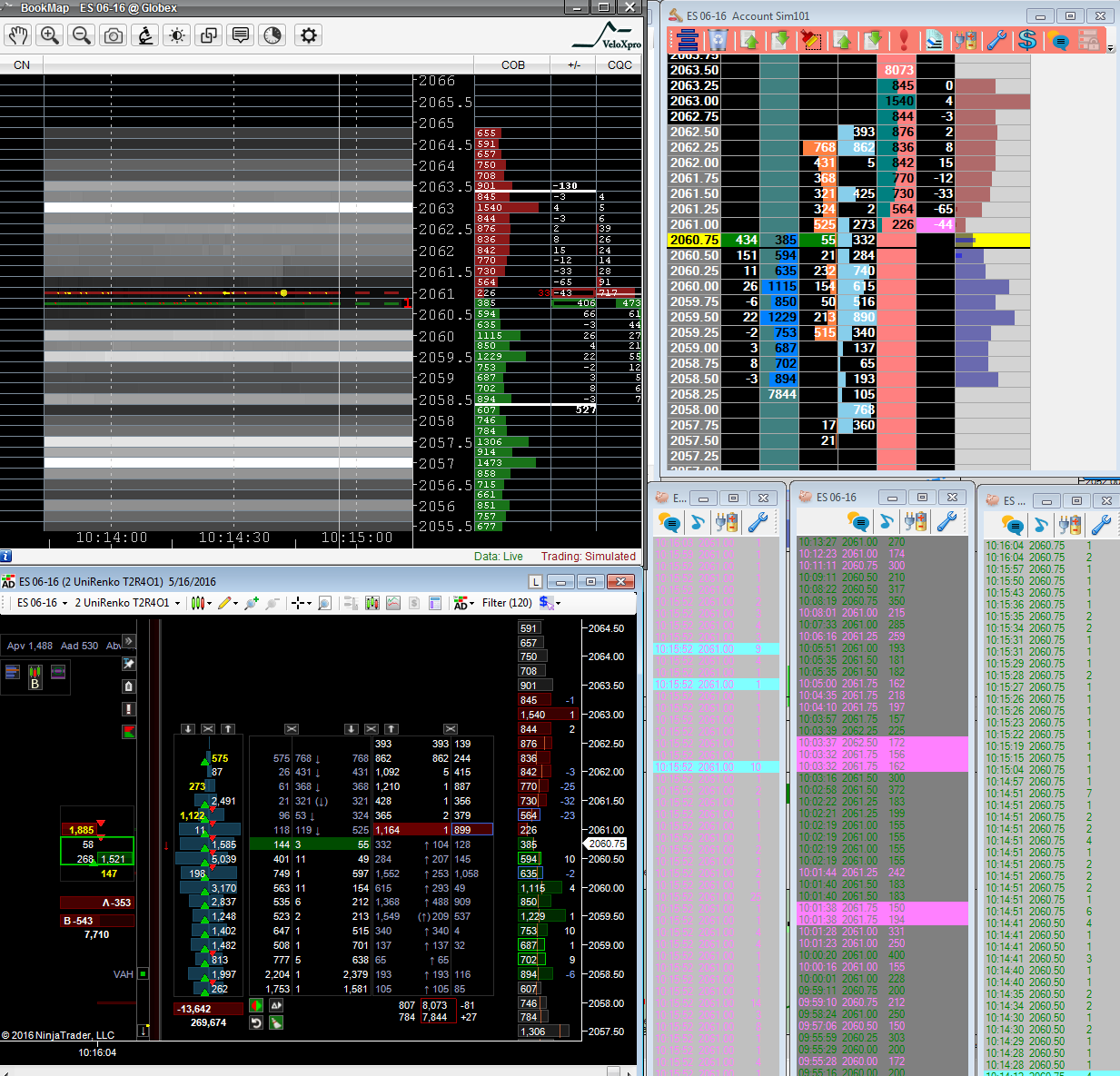Click the B -543 red label
The height and width of the screenshot is (1076, 1120).
pos(97,921)
